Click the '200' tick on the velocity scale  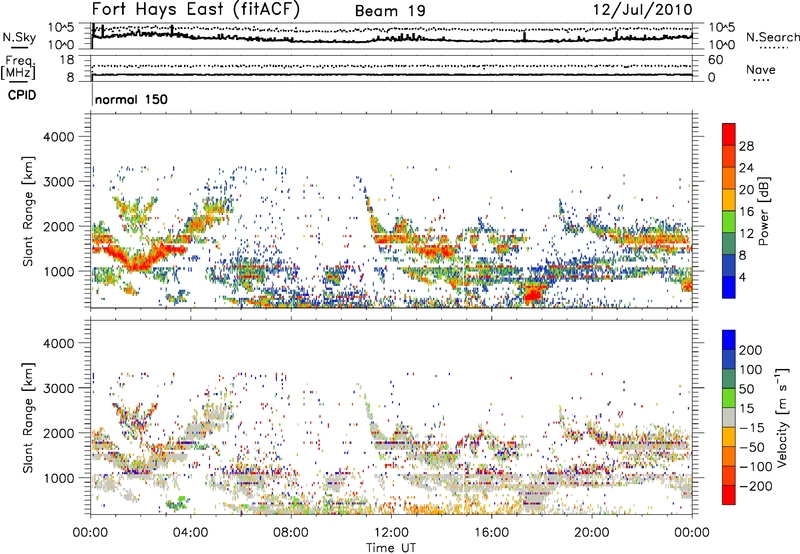tap(751, 350)
